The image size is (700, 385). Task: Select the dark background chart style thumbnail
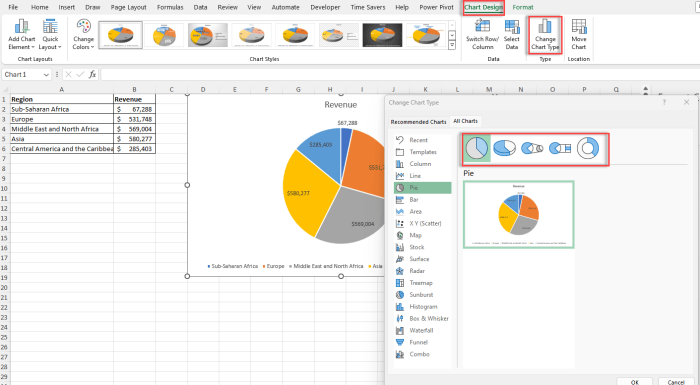click(382, 35)
